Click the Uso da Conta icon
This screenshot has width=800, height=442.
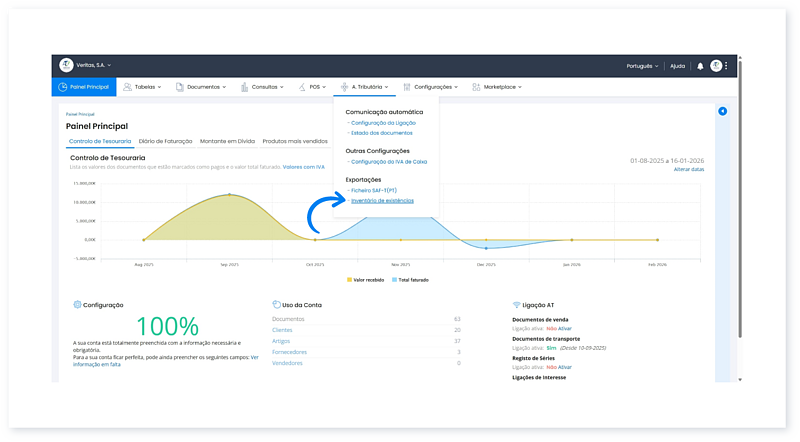click(x=276, y=304)
